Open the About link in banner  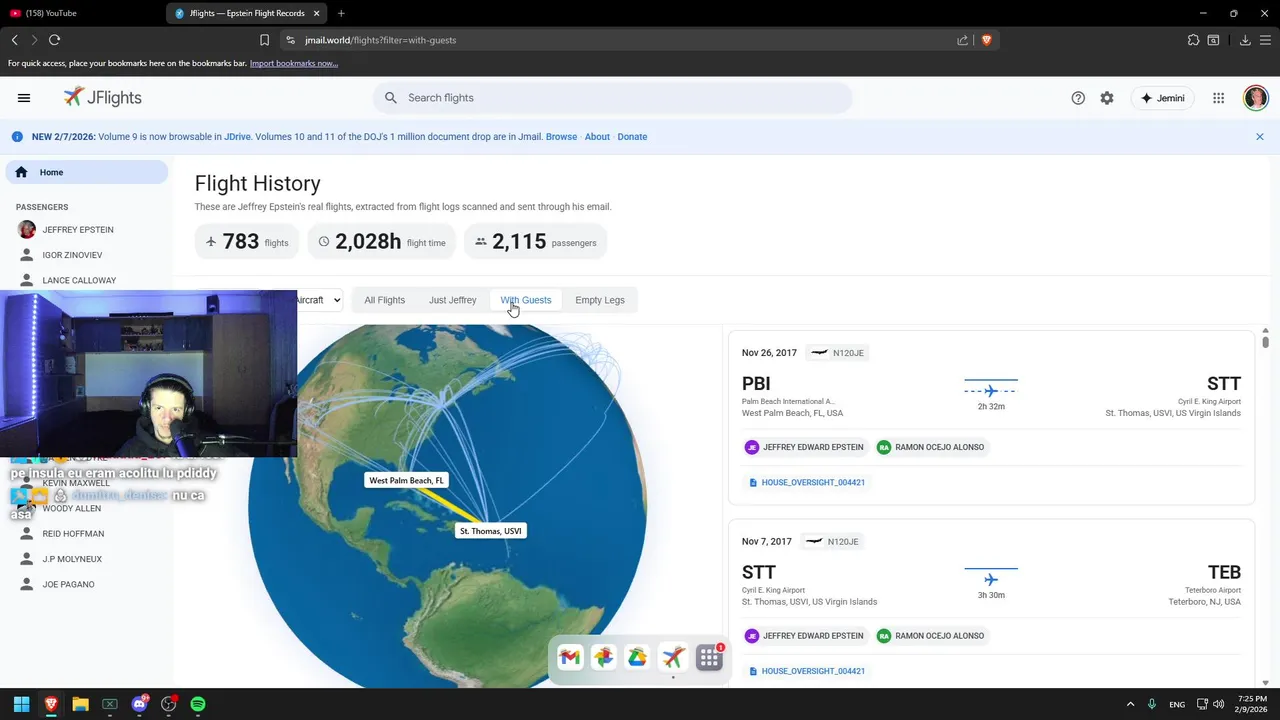point(597,137)
